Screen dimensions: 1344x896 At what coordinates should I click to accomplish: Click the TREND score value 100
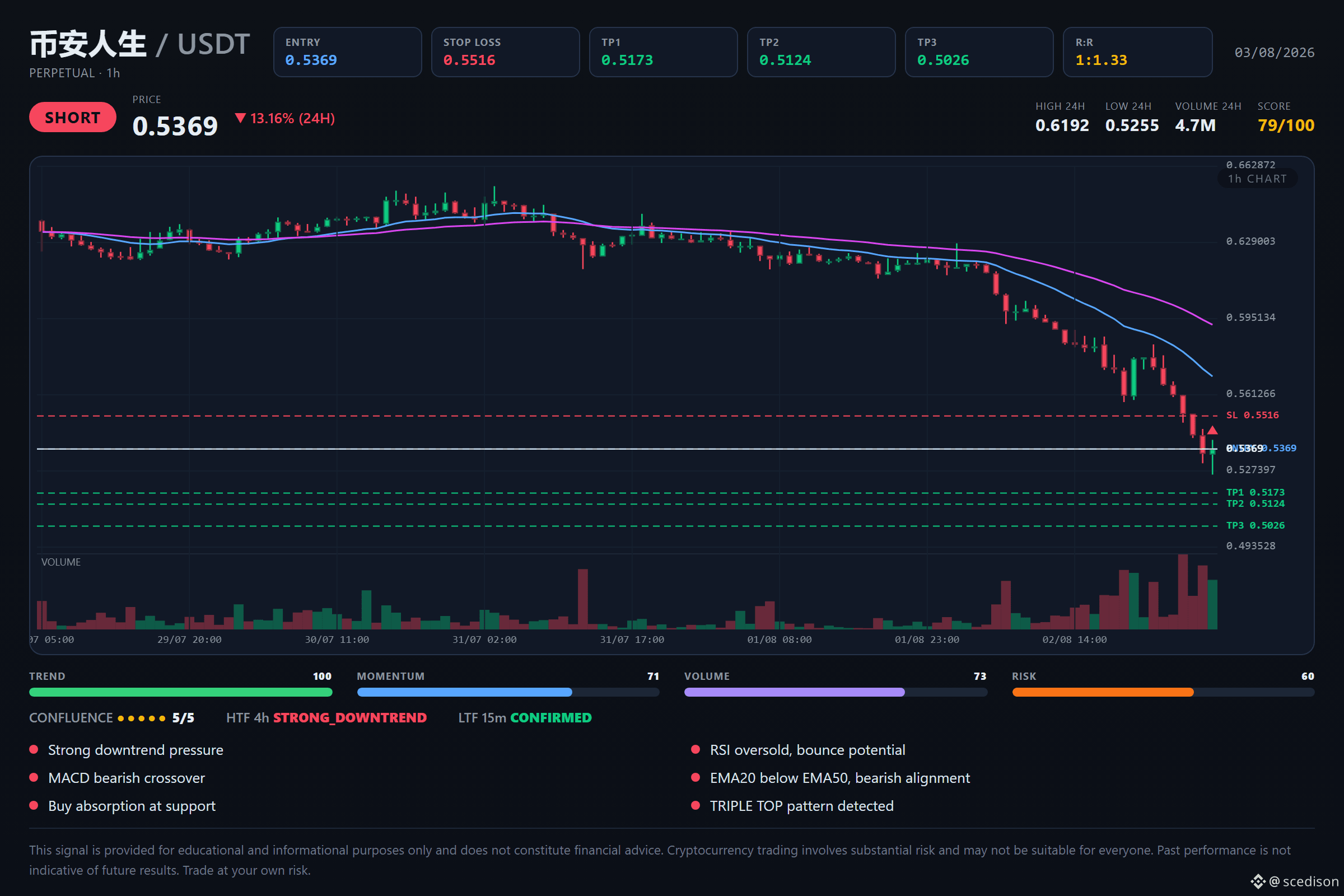coord(323,676)
